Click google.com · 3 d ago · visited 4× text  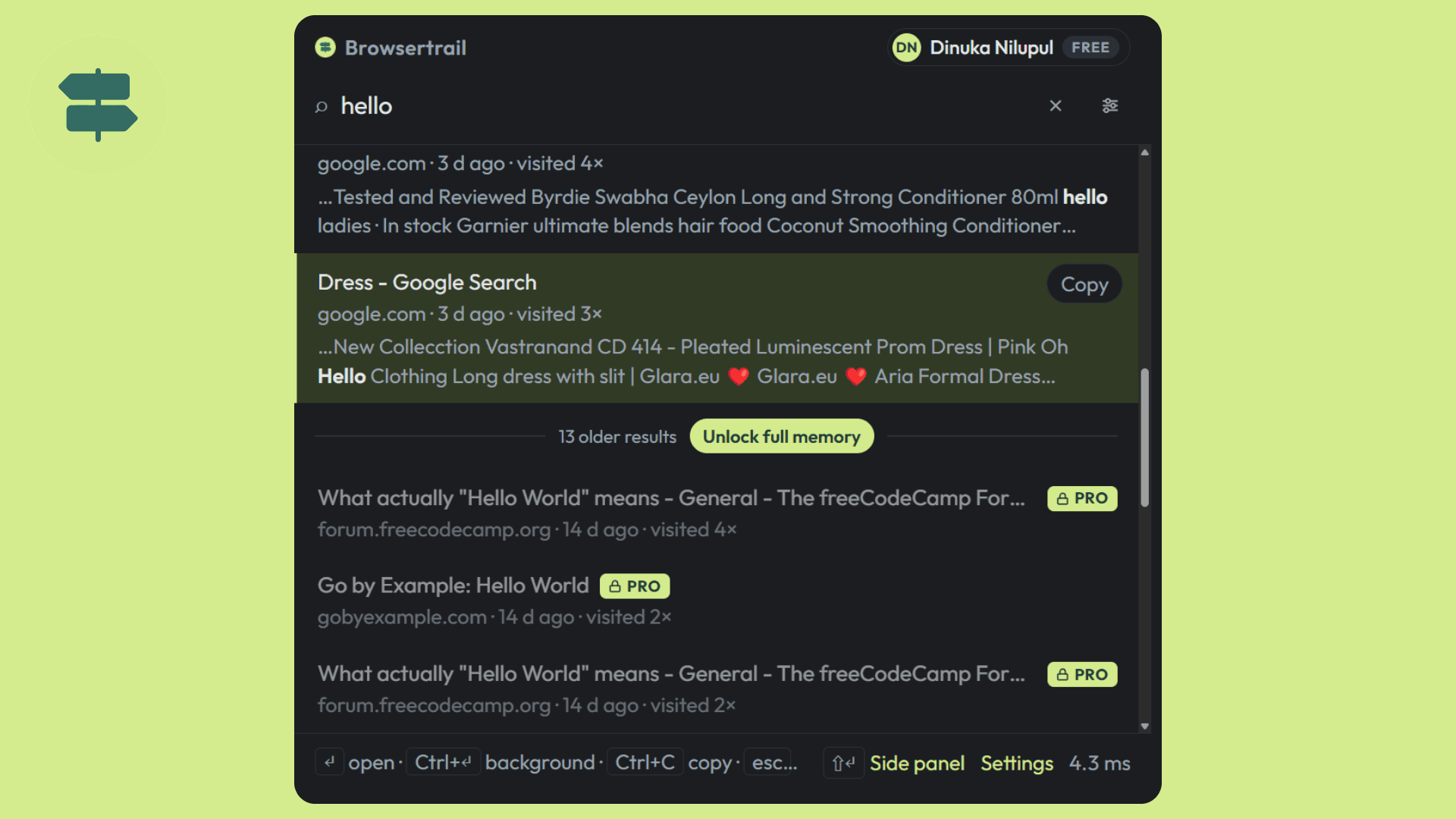point(460,164)
